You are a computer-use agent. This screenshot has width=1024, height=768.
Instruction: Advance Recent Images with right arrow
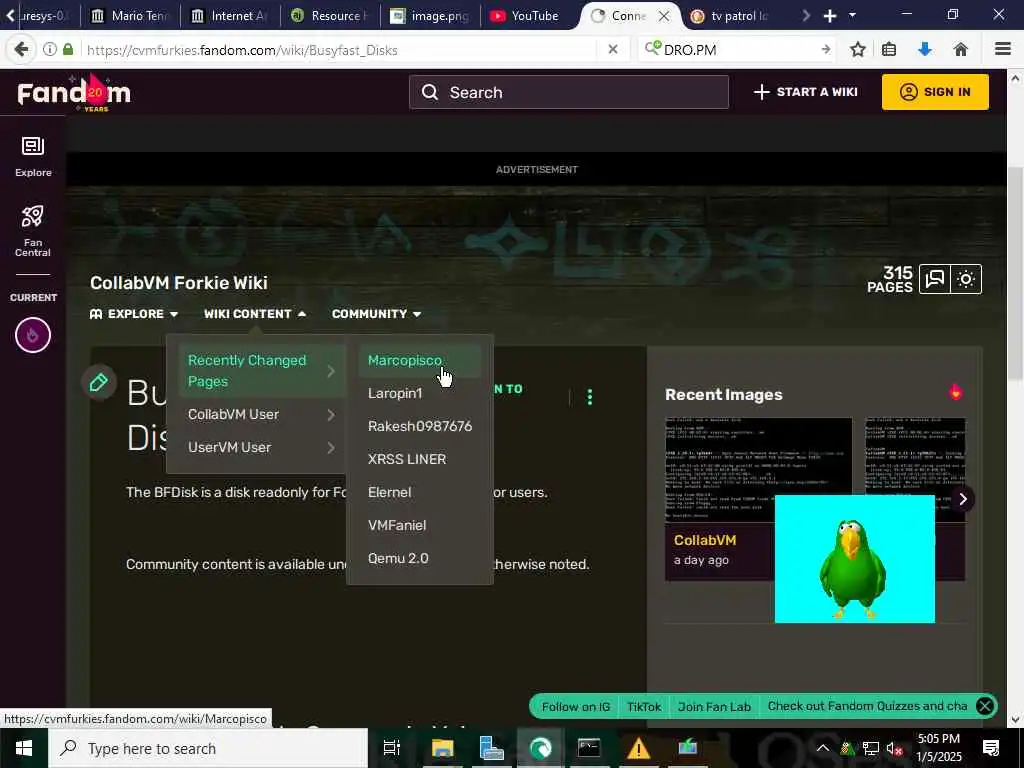click(963, 499)
